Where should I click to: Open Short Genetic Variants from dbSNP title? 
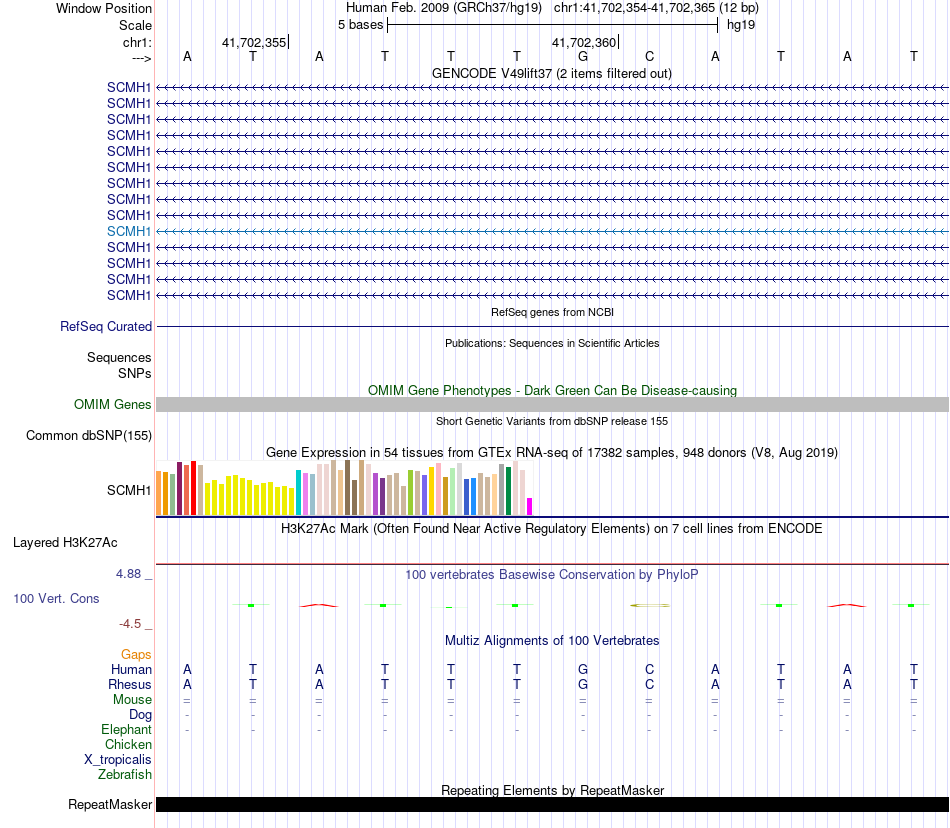coord(552,421)
